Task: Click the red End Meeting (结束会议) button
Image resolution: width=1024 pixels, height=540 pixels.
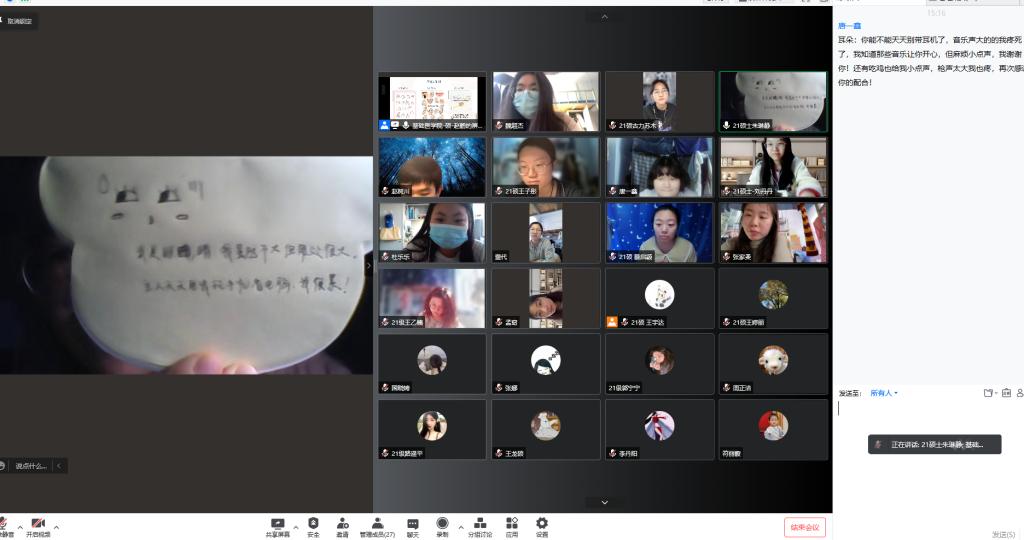Action: coord(804,527)
